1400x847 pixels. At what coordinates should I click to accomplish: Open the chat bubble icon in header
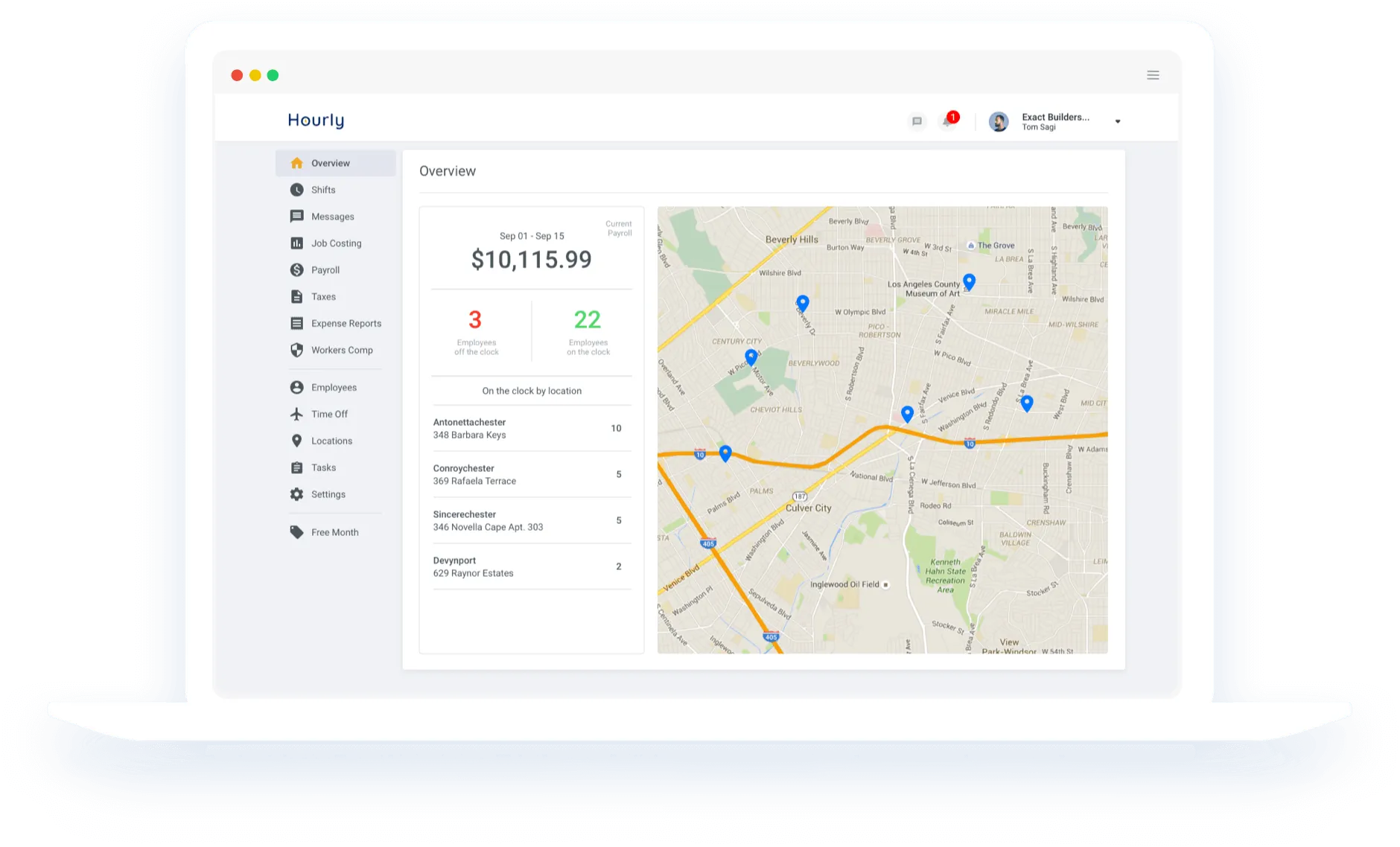point(917,120)
